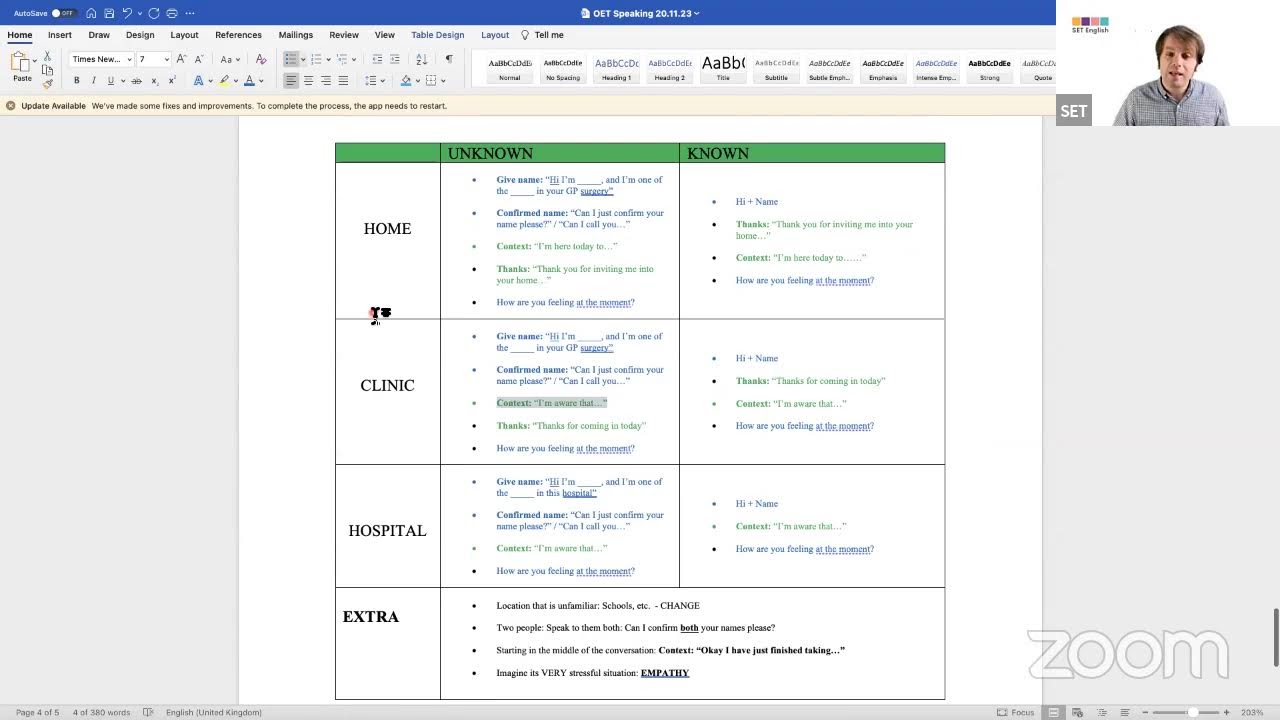Click the Home icon in title bar
This screenshot has height=720, width=1280.
[x=91, y=13]
